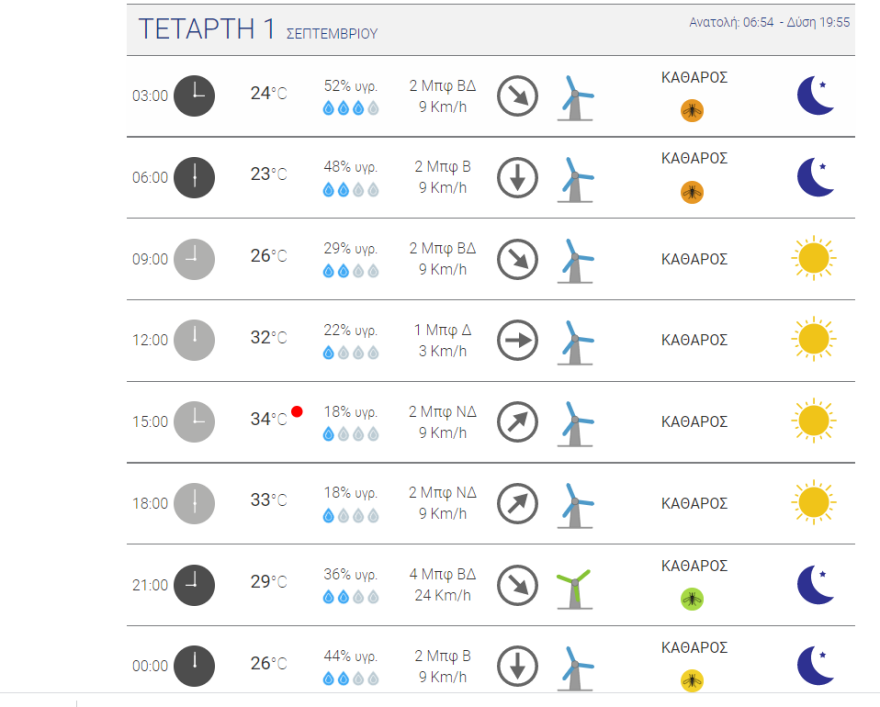Viewport: 880px width, 707px height.
Task: Click the 4 Μπφ ΒΔ wind text
Action: [444, 575]
